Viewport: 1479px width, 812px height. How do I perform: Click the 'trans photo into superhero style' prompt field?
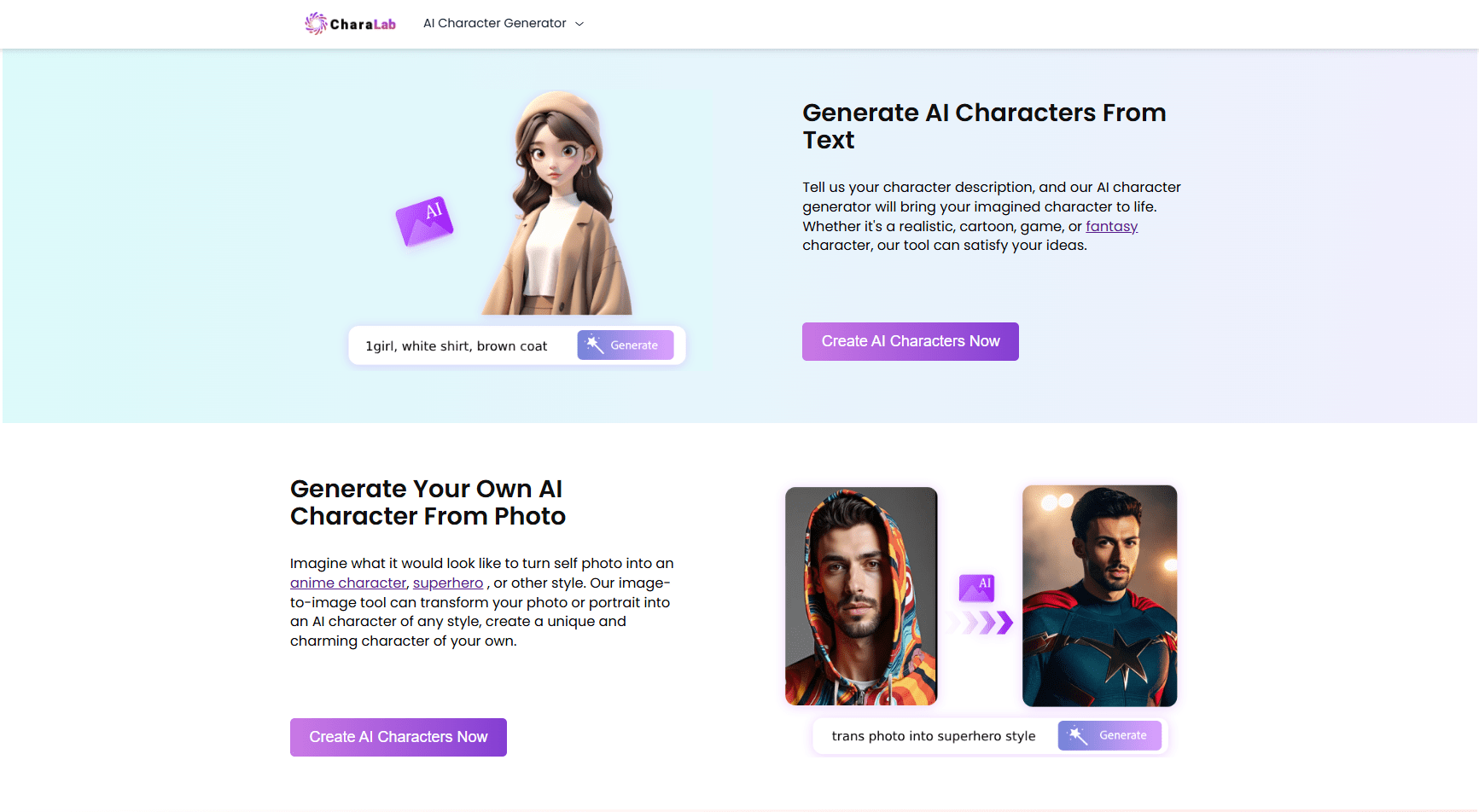[934, 736]
